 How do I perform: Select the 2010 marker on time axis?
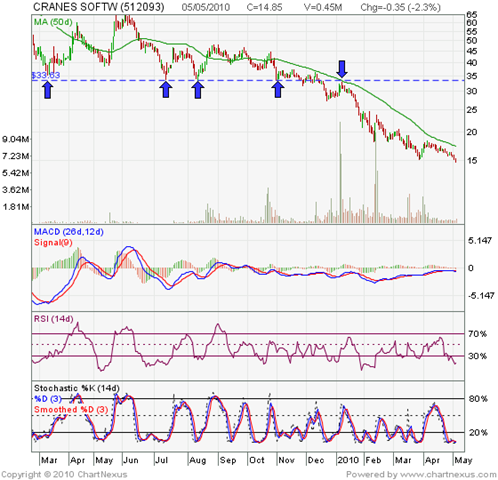click(x=348, y=460)
